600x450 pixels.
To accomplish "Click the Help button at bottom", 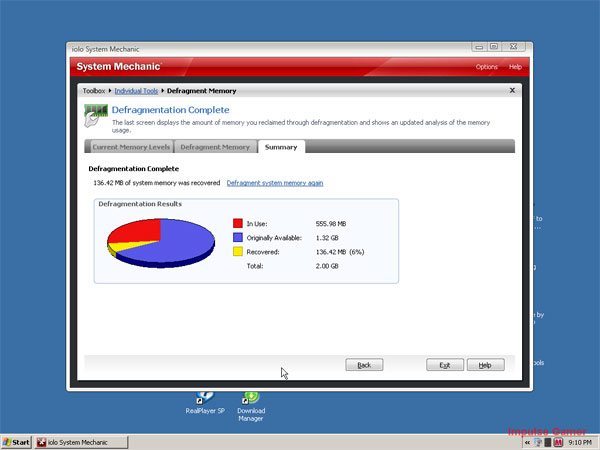I will point(486,365).
